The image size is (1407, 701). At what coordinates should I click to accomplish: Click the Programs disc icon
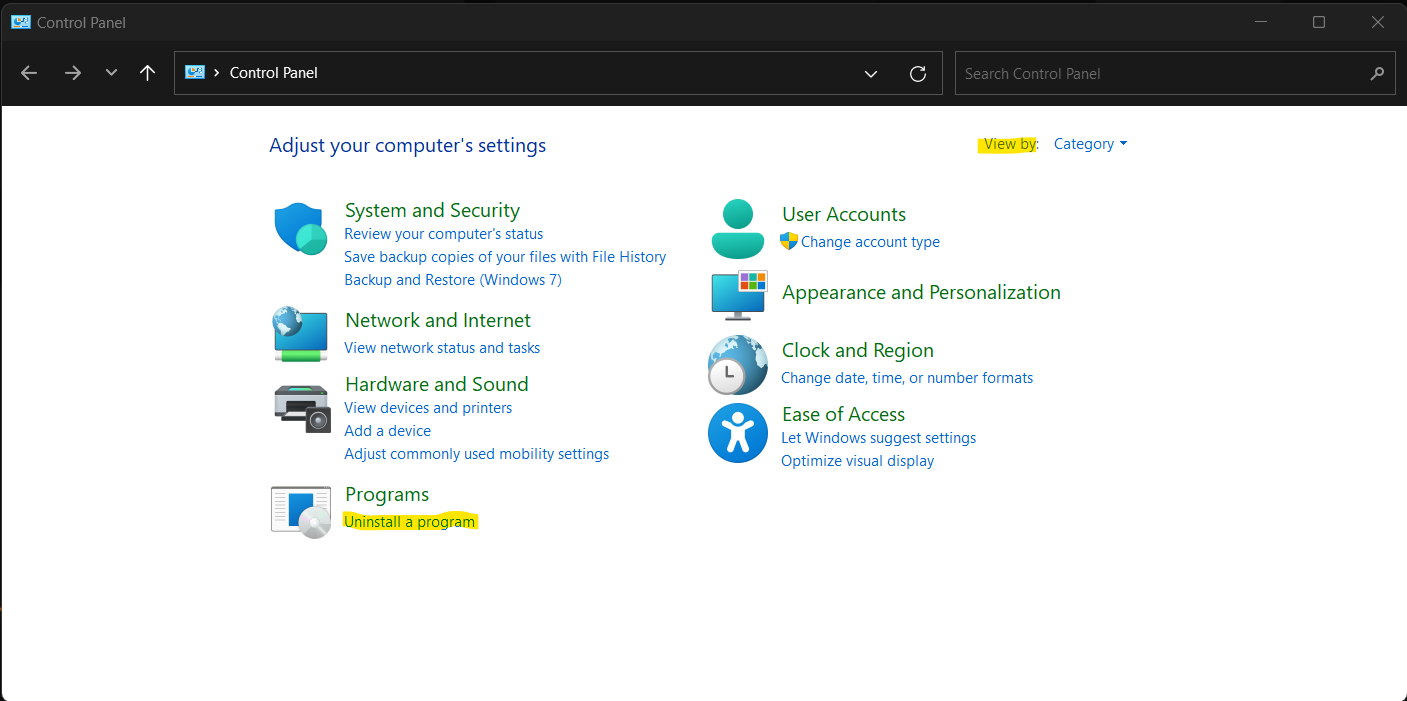pos(301,512)
